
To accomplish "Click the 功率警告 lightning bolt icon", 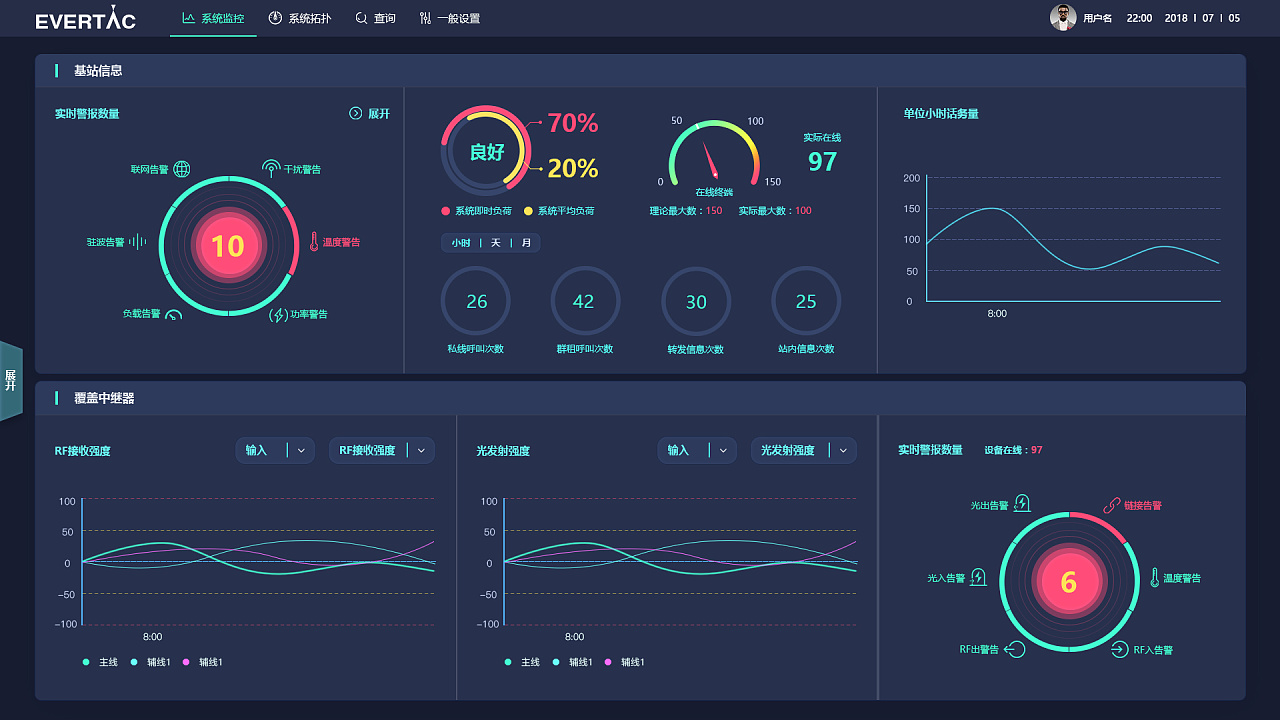I will click(x=279, y=315).
